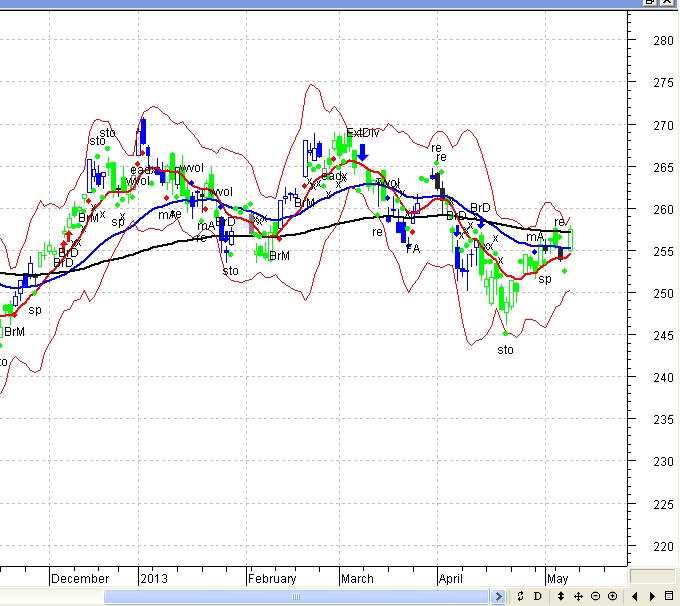Viewport: 680px width, 606px height.
Task: Zoom out with the minus circle icon
Action: (x=595, y=596)
